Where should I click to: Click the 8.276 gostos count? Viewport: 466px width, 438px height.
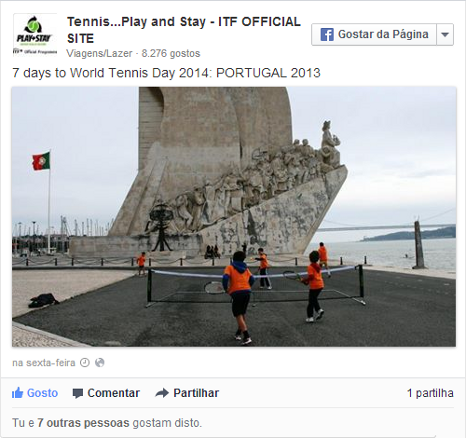point(171,53)
